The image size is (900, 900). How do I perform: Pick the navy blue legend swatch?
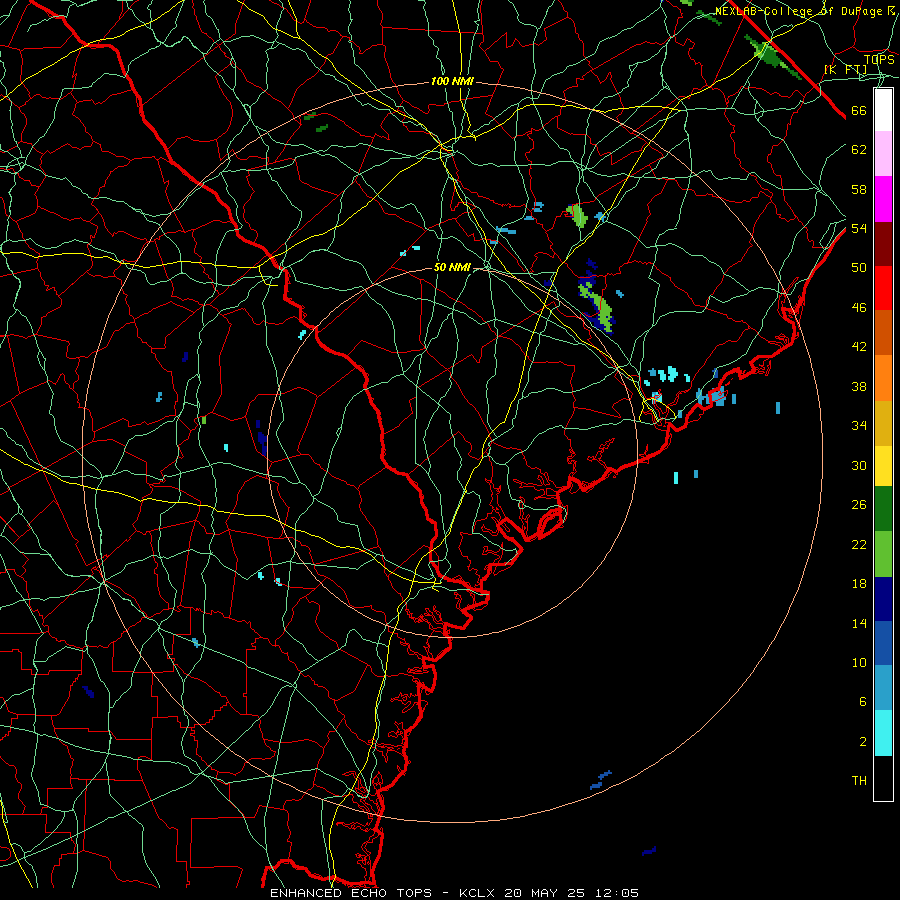(x=883, y=599)
